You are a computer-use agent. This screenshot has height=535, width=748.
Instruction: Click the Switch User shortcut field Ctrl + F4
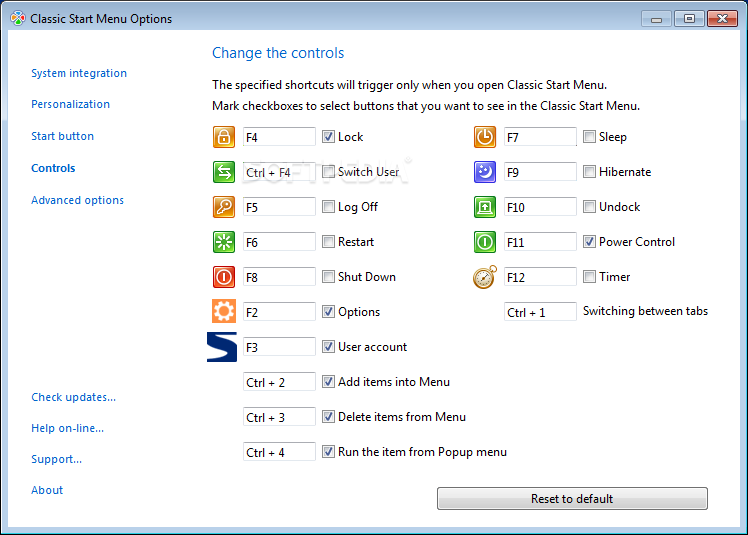point(279,172)
